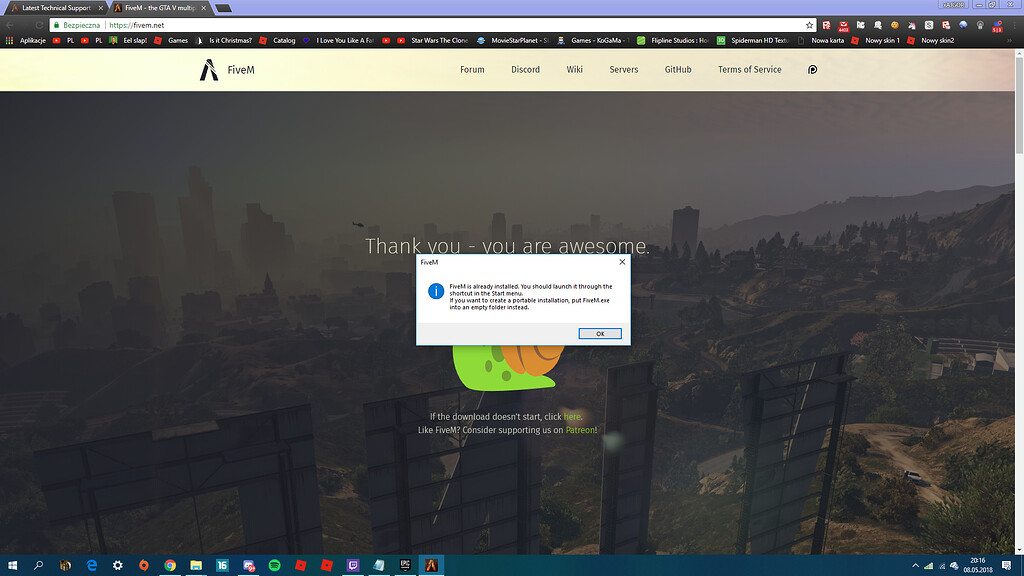Switch to the Latest Technical Support tab
Viewport: 1024px width, 576px height.
tap(55, 8)
